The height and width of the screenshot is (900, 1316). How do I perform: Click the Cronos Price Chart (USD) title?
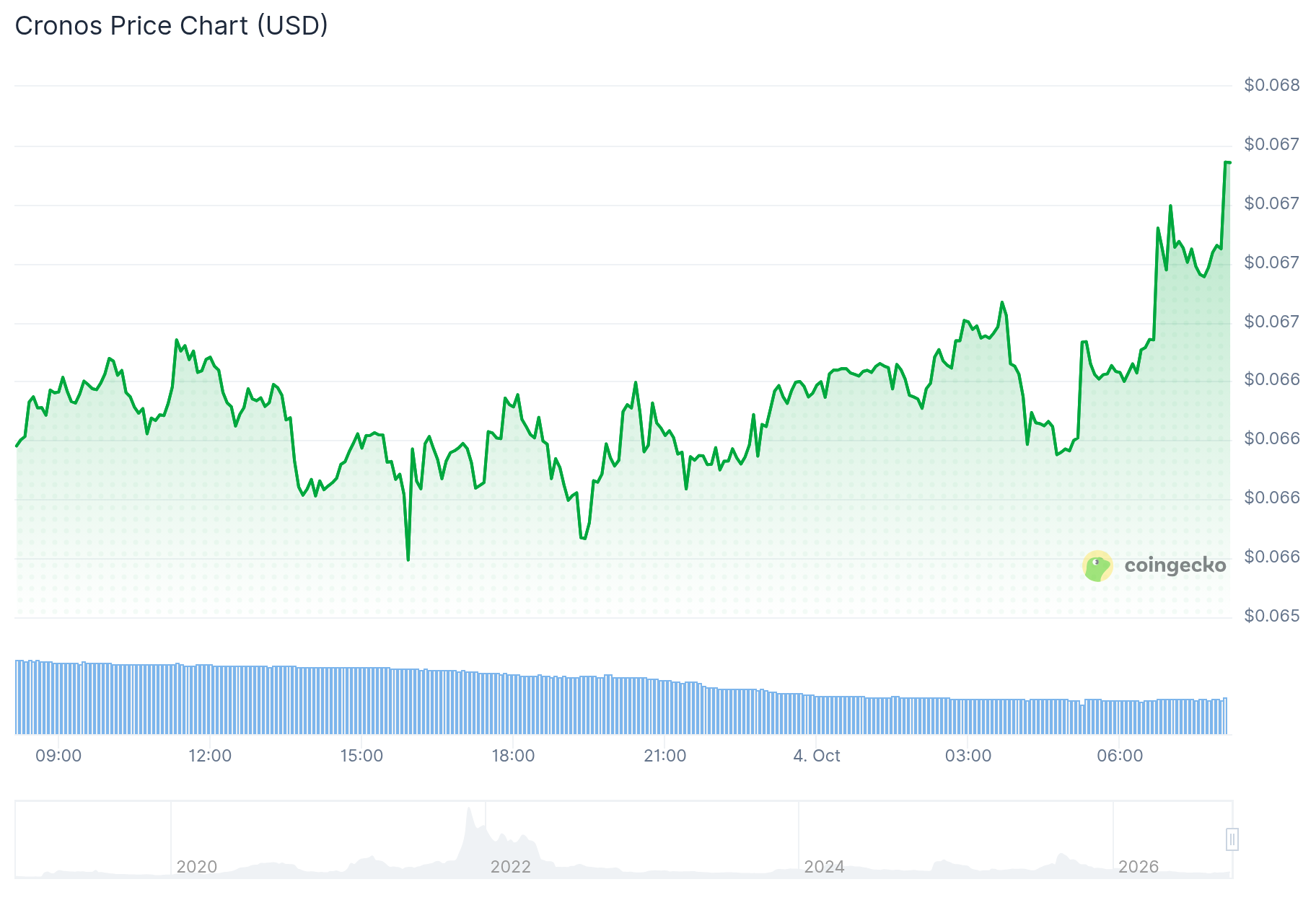click(172, 26)
